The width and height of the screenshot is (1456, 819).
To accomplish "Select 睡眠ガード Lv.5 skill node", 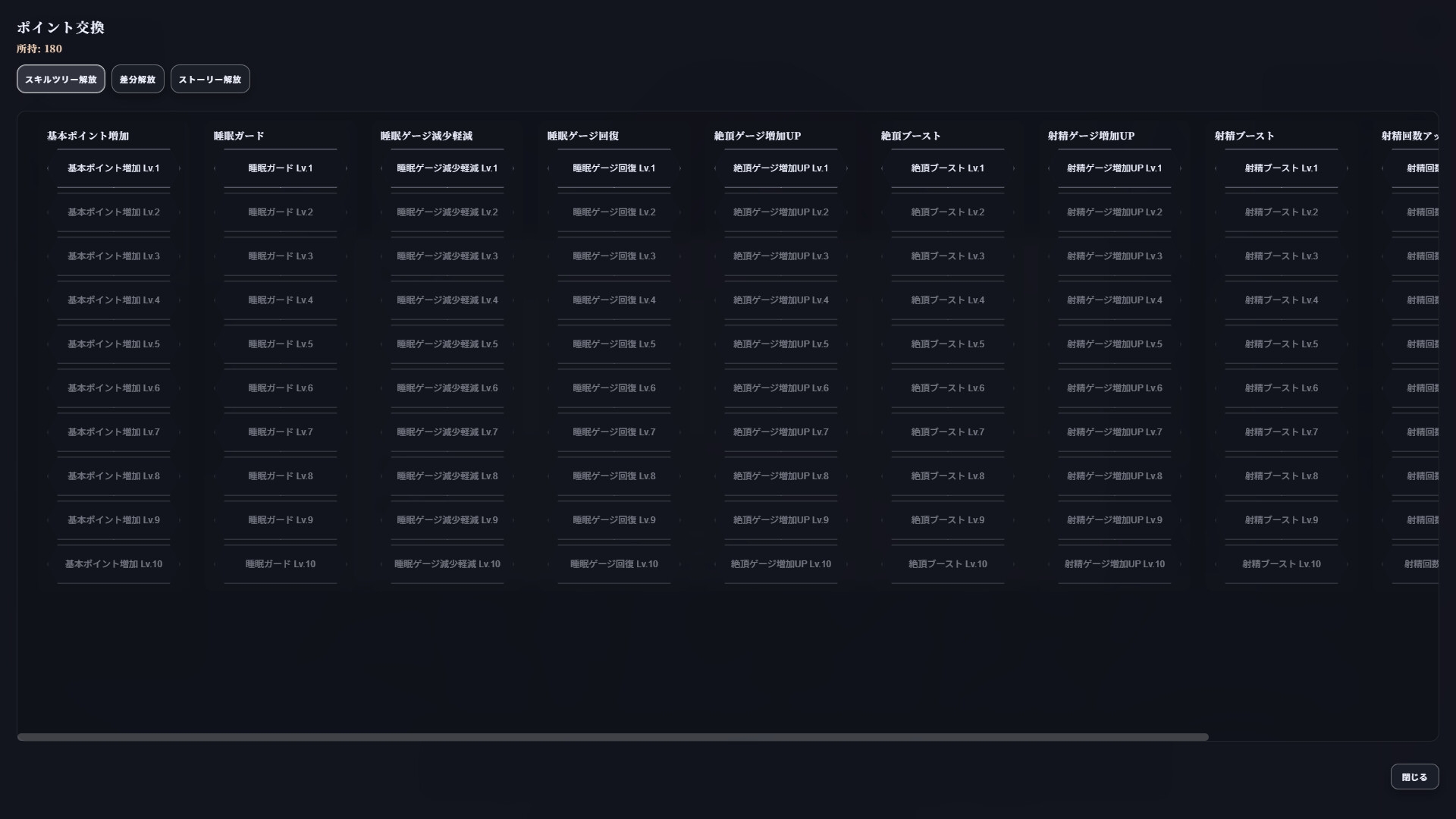I will [281, 344].
